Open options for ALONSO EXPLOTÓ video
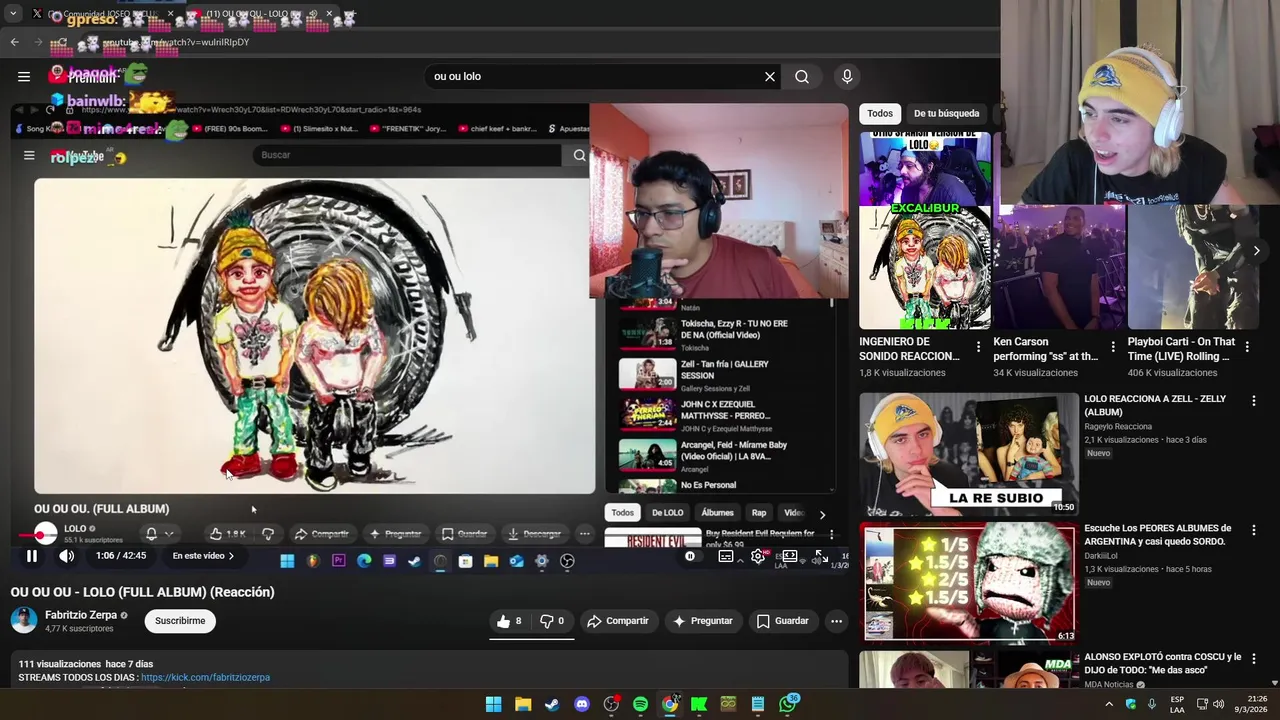This screenshot has width=1280, height=720. tap(1253, 659)
